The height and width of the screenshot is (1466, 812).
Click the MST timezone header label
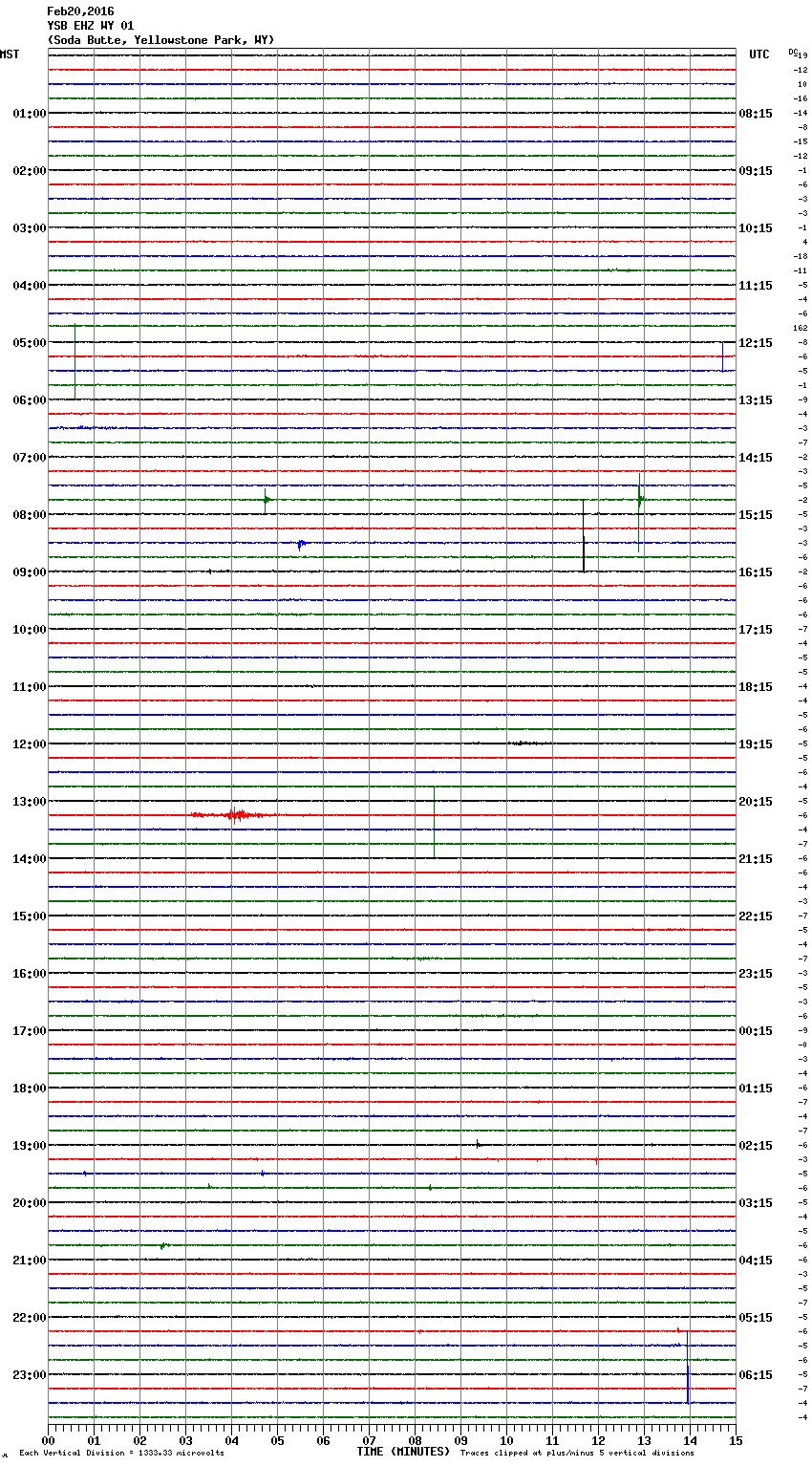(10, 54)
